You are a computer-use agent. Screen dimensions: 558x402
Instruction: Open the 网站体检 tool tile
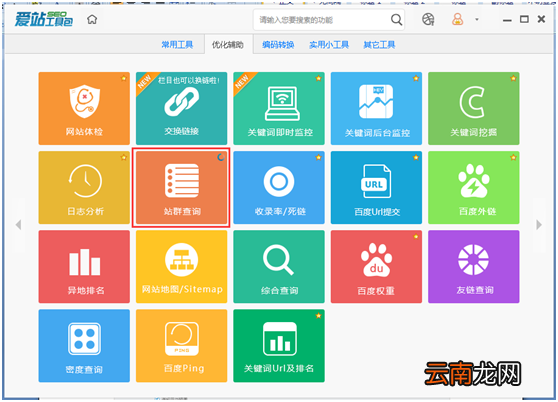click(84, 108)
